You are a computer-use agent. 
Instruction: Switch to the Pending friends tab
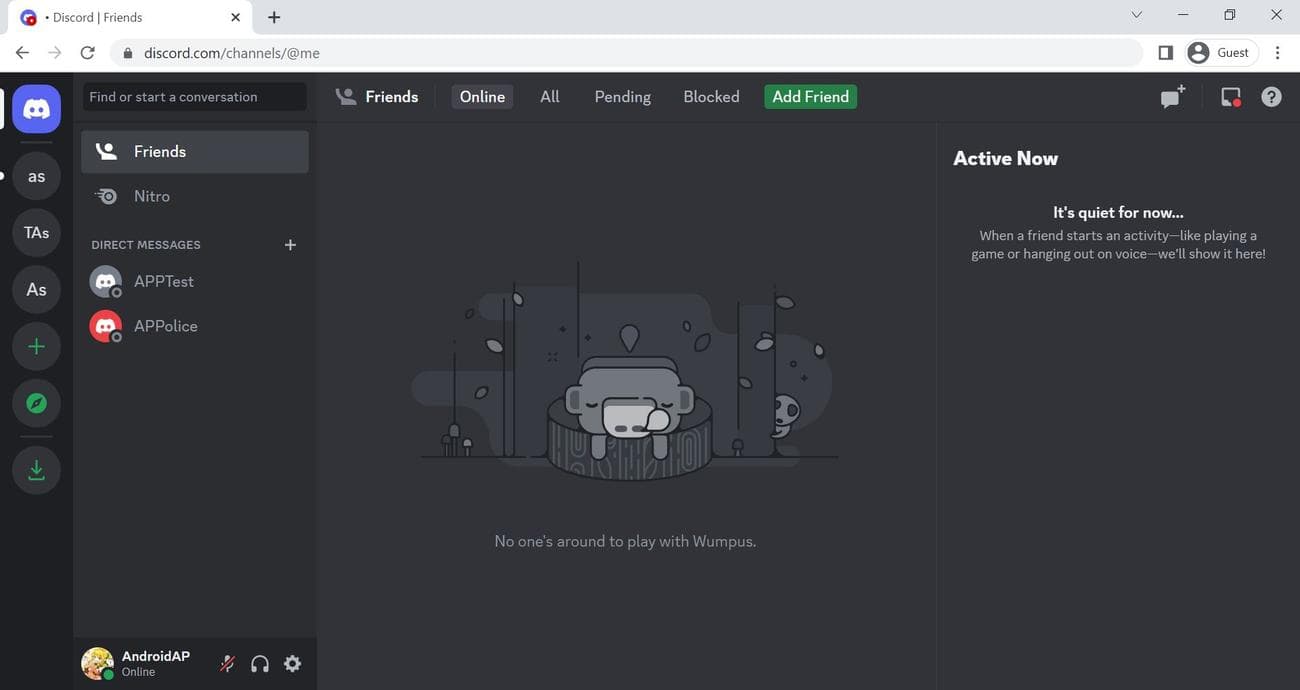click(621, 96)
